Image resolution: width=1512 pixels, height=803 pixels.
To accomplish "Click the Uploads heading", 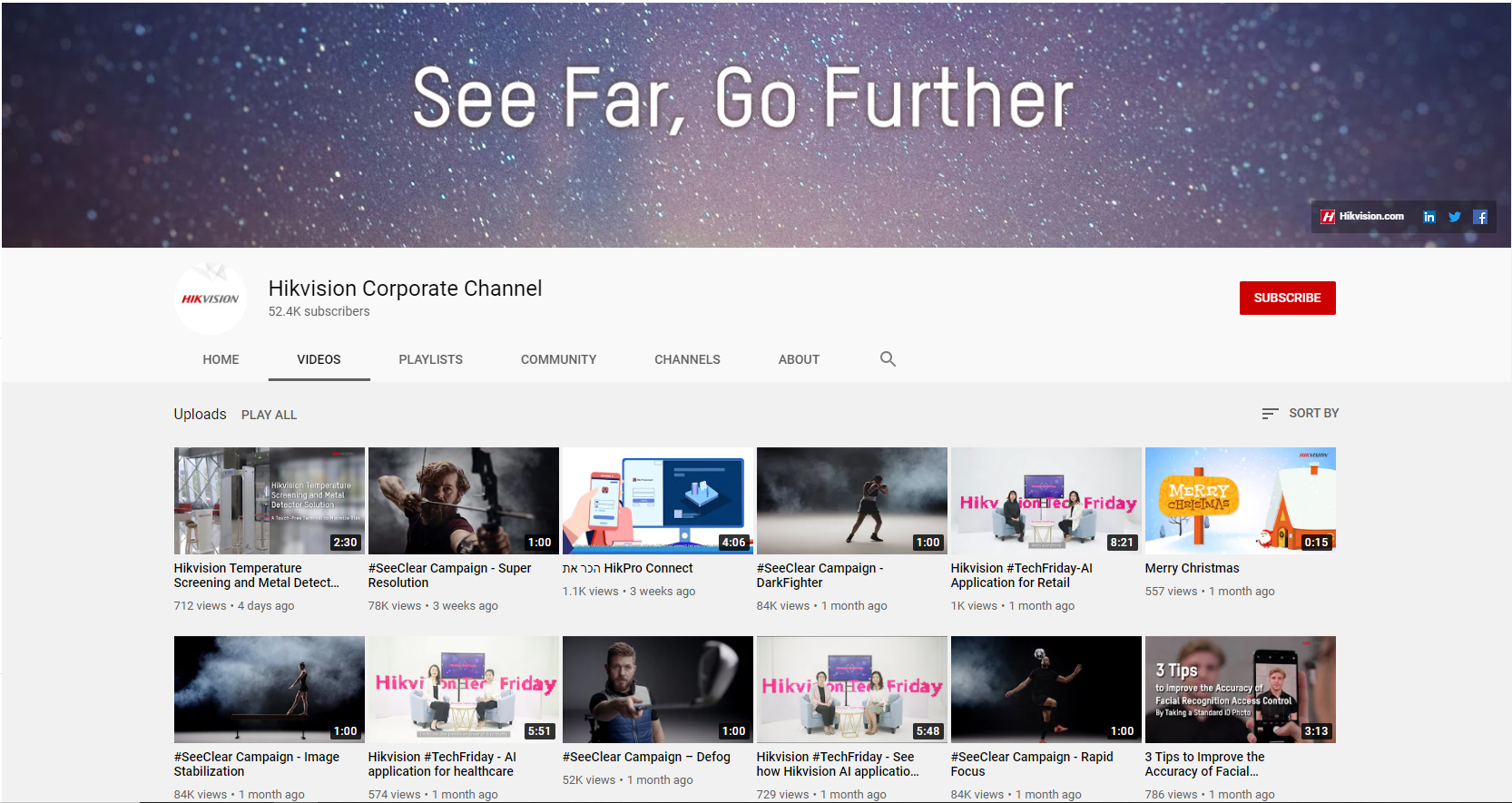I will 200,414.
